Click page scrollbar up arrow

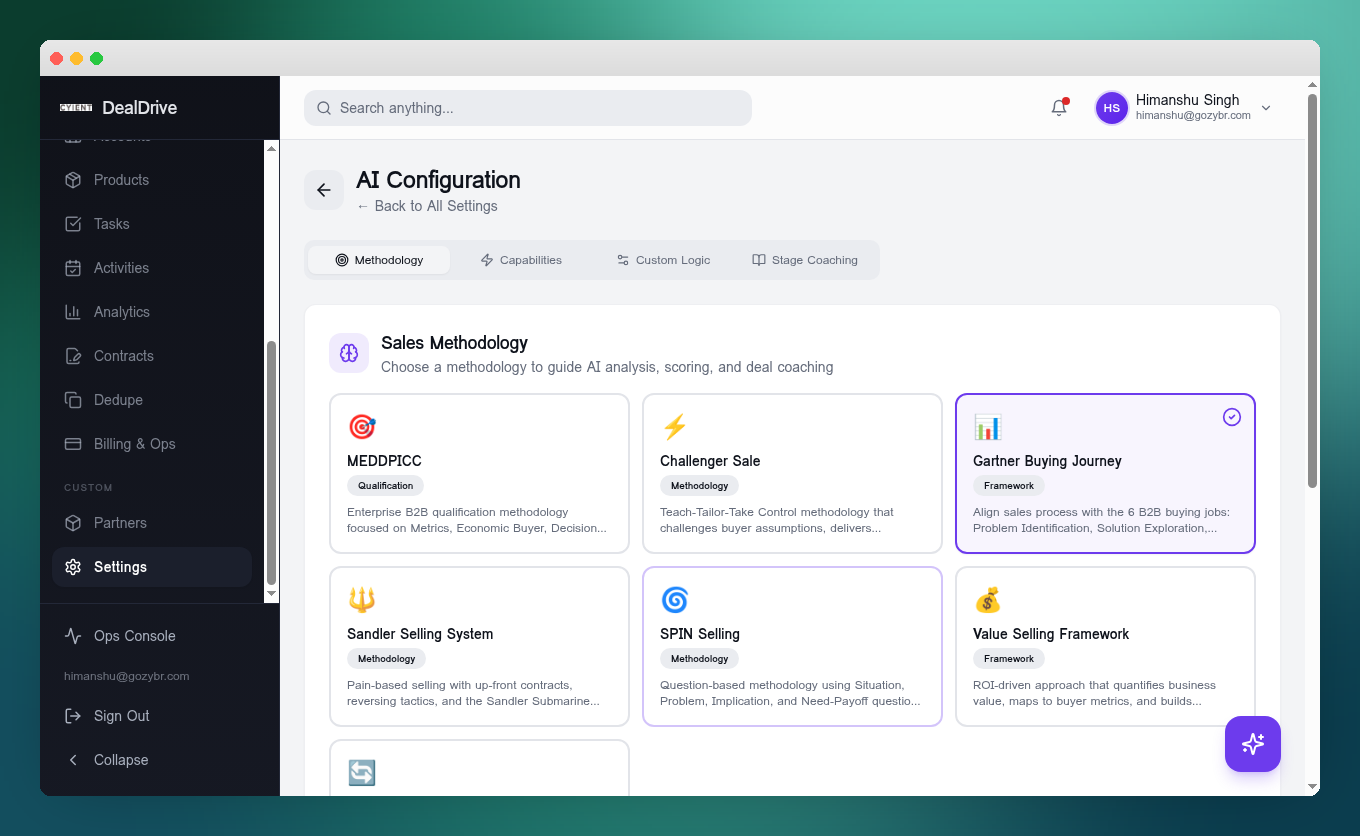pos(1312,86)
